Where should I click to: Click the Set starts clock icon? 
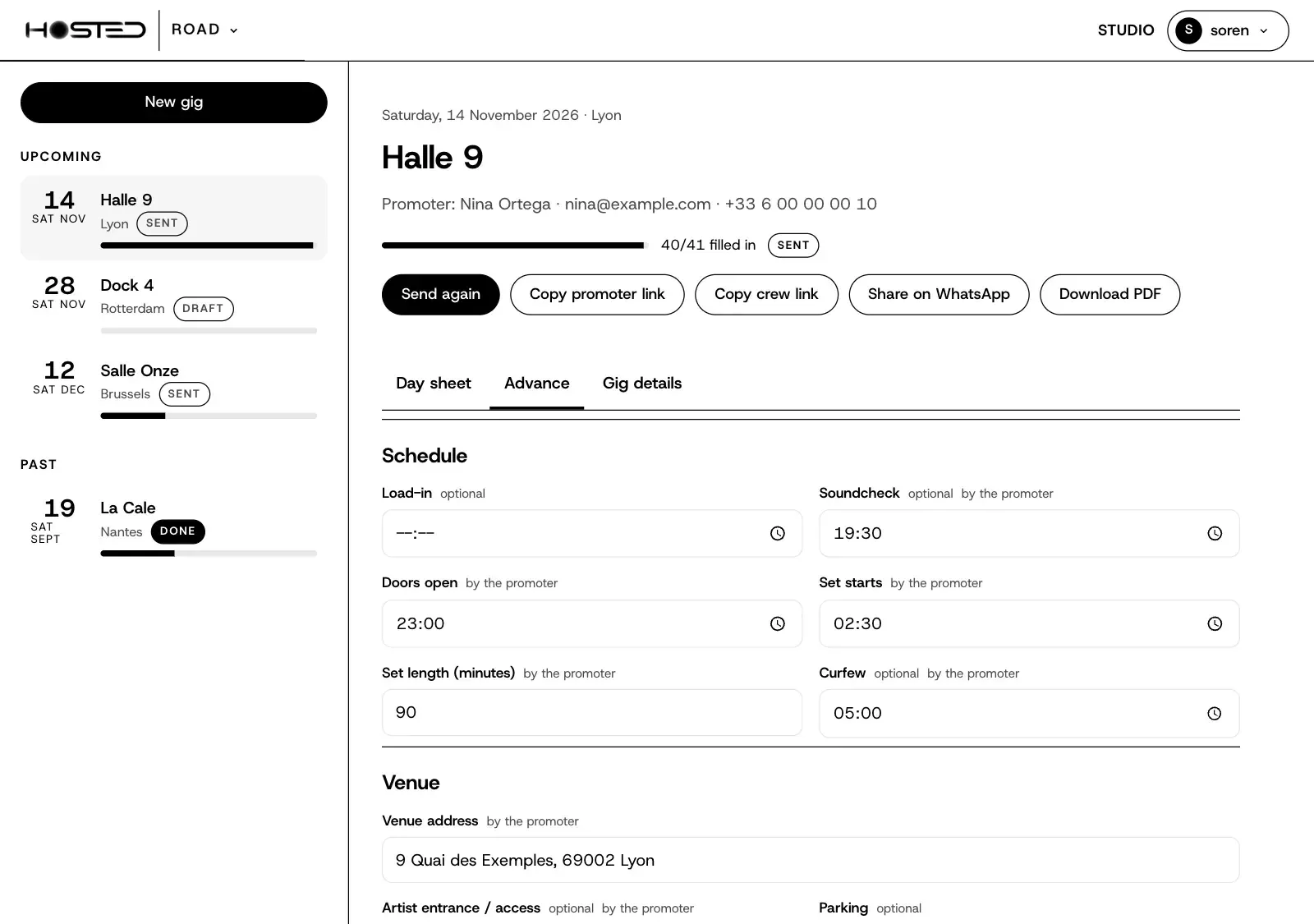1215,624
